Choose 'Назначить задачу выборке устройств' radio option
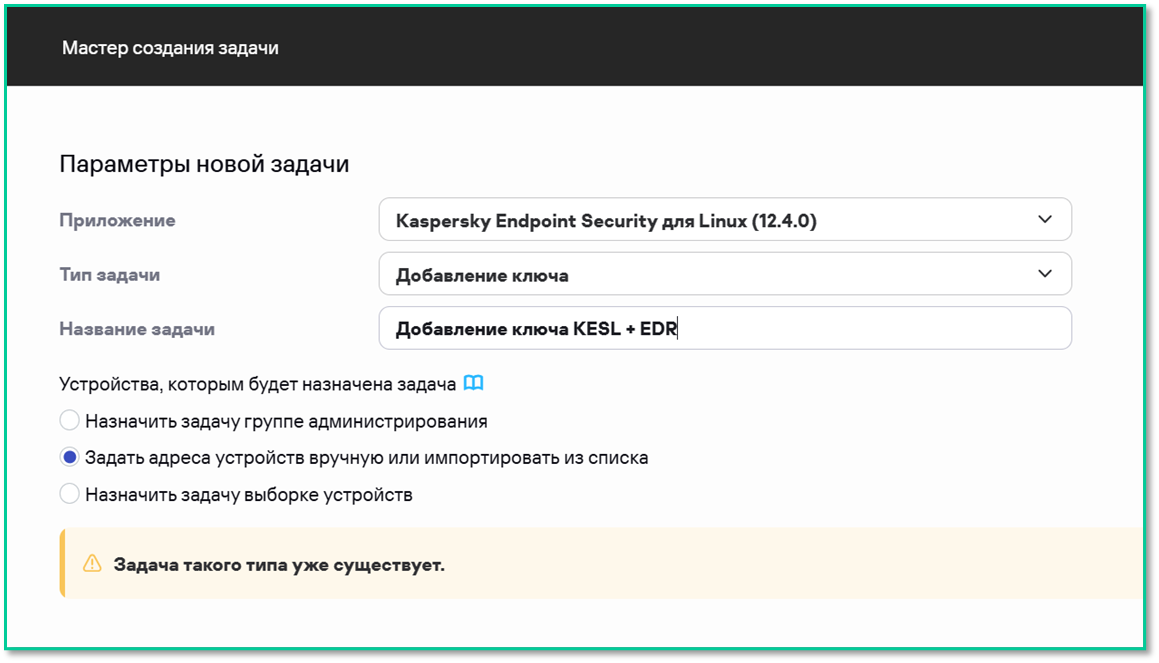 pos(69,494)
